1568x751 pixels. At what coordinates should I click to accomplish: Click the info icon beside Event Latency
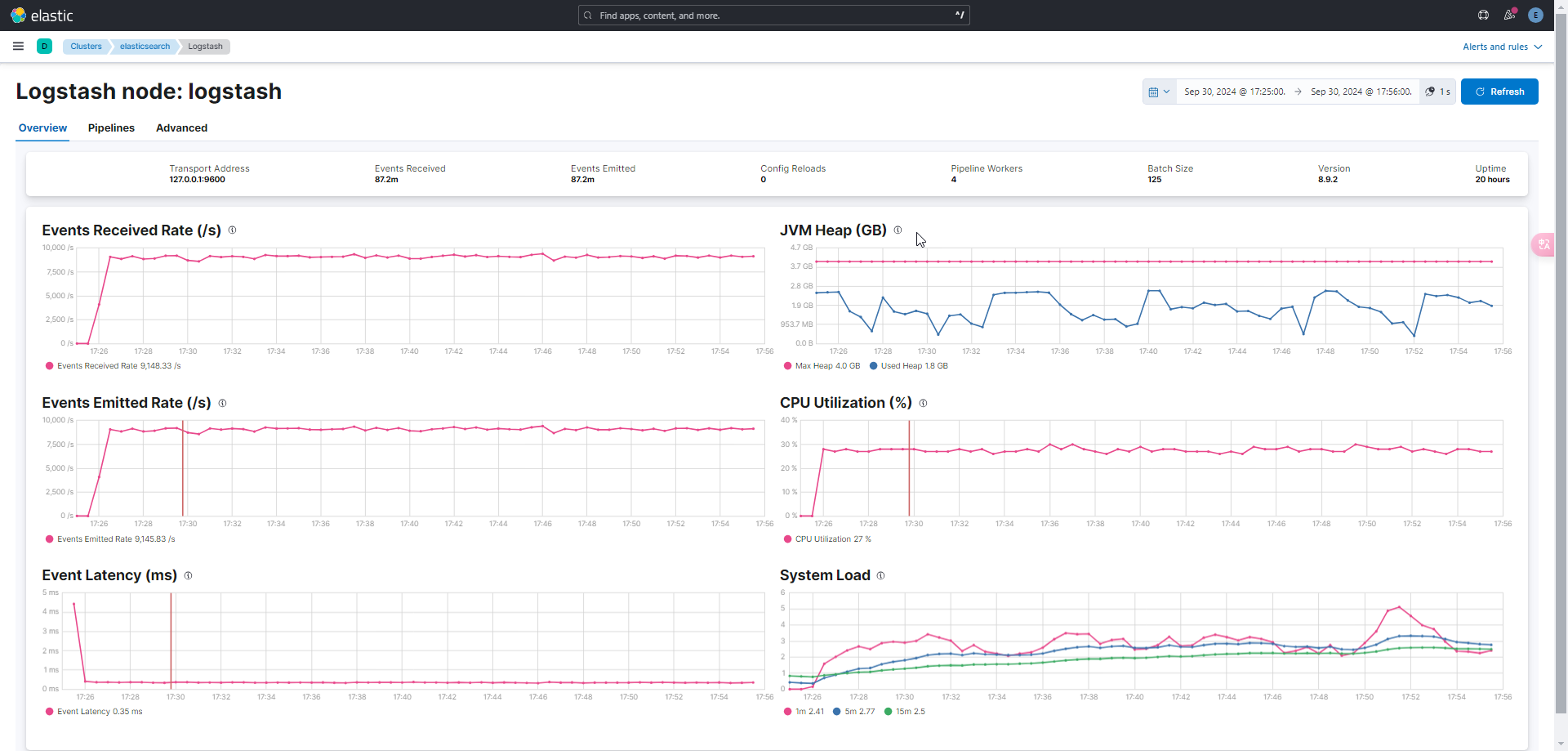tap(188, 575)
